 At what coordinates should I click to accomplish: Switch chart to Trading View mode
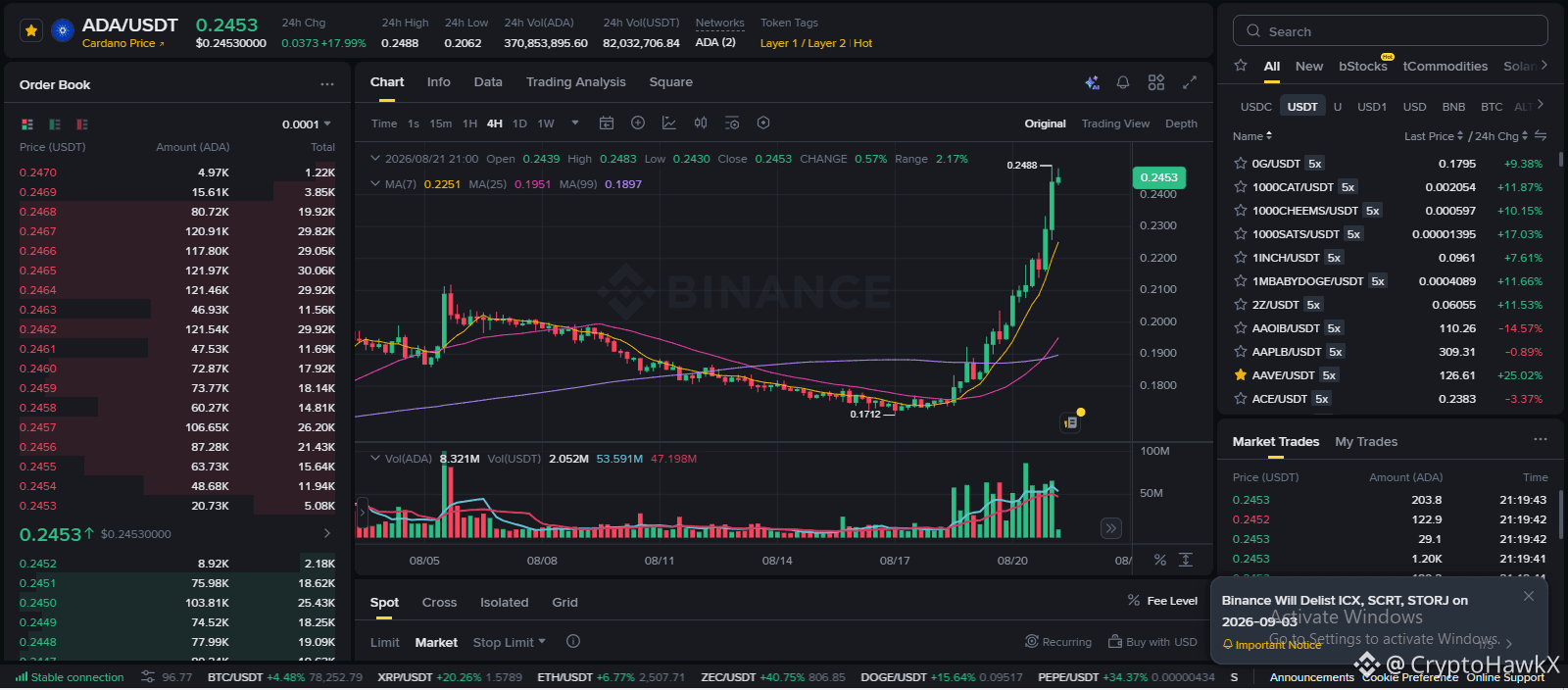[x=1115, y=123]
